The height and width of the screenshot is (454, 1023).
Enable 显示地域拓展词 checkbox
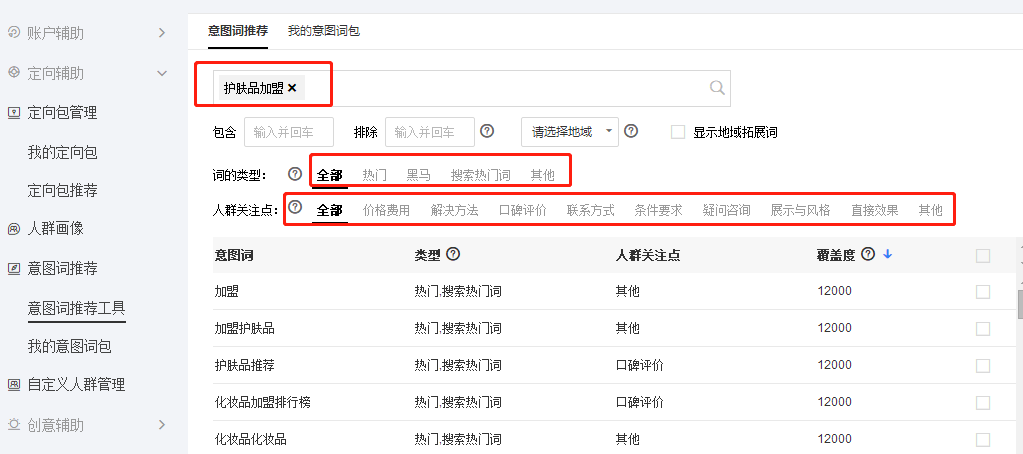[x=678, y=132]
